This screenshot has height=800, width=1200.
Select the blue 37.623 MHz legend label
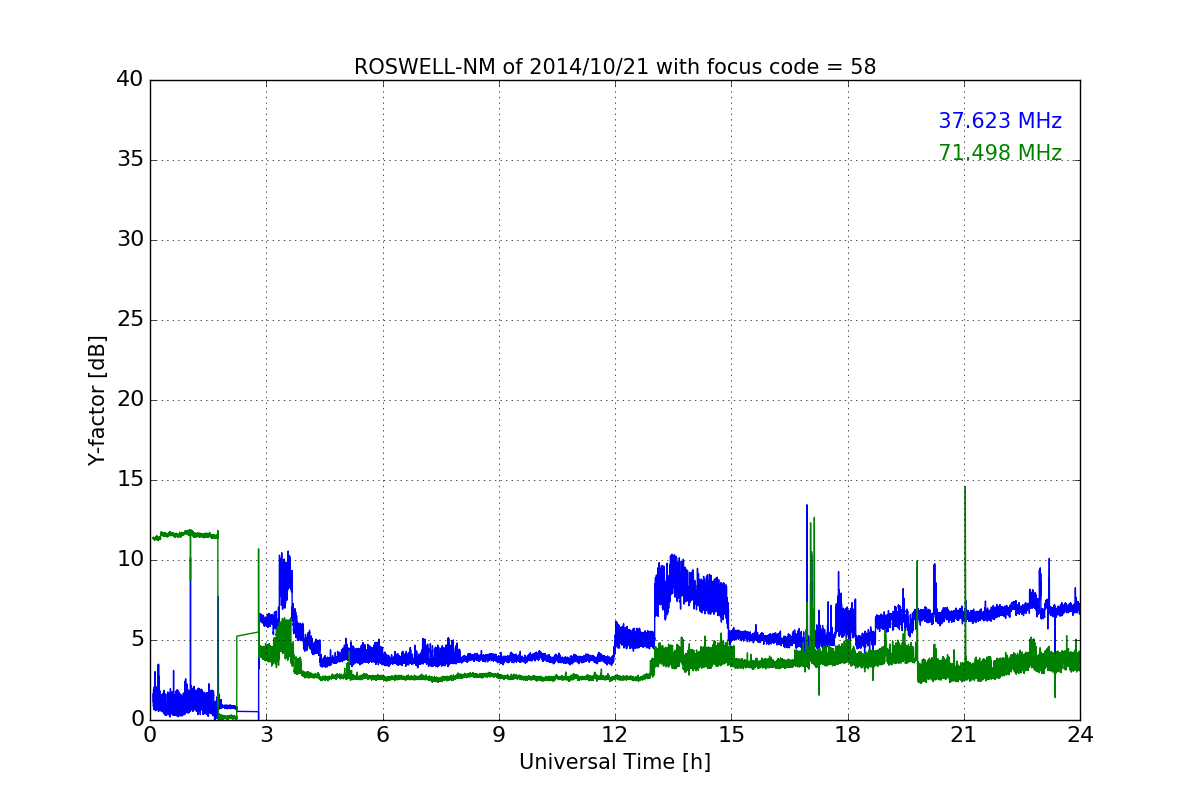tap(1000, 121)
